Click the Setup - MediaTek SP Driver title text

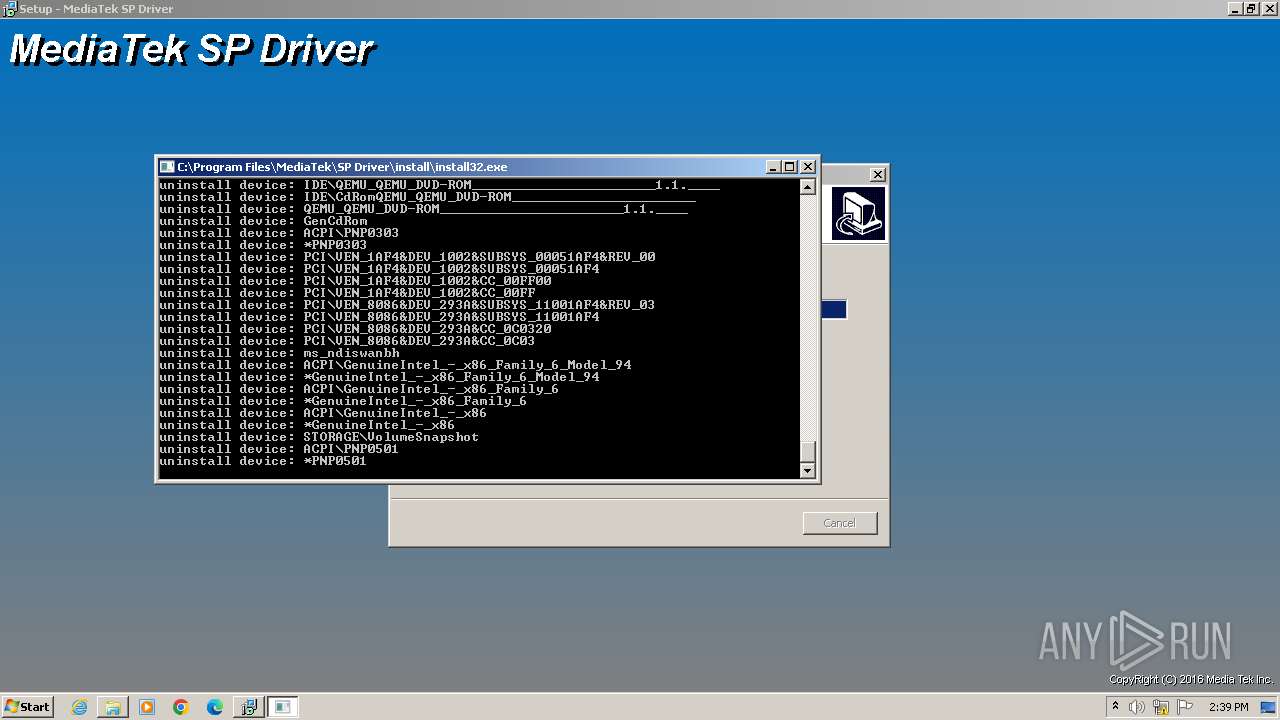coord(96,8)
